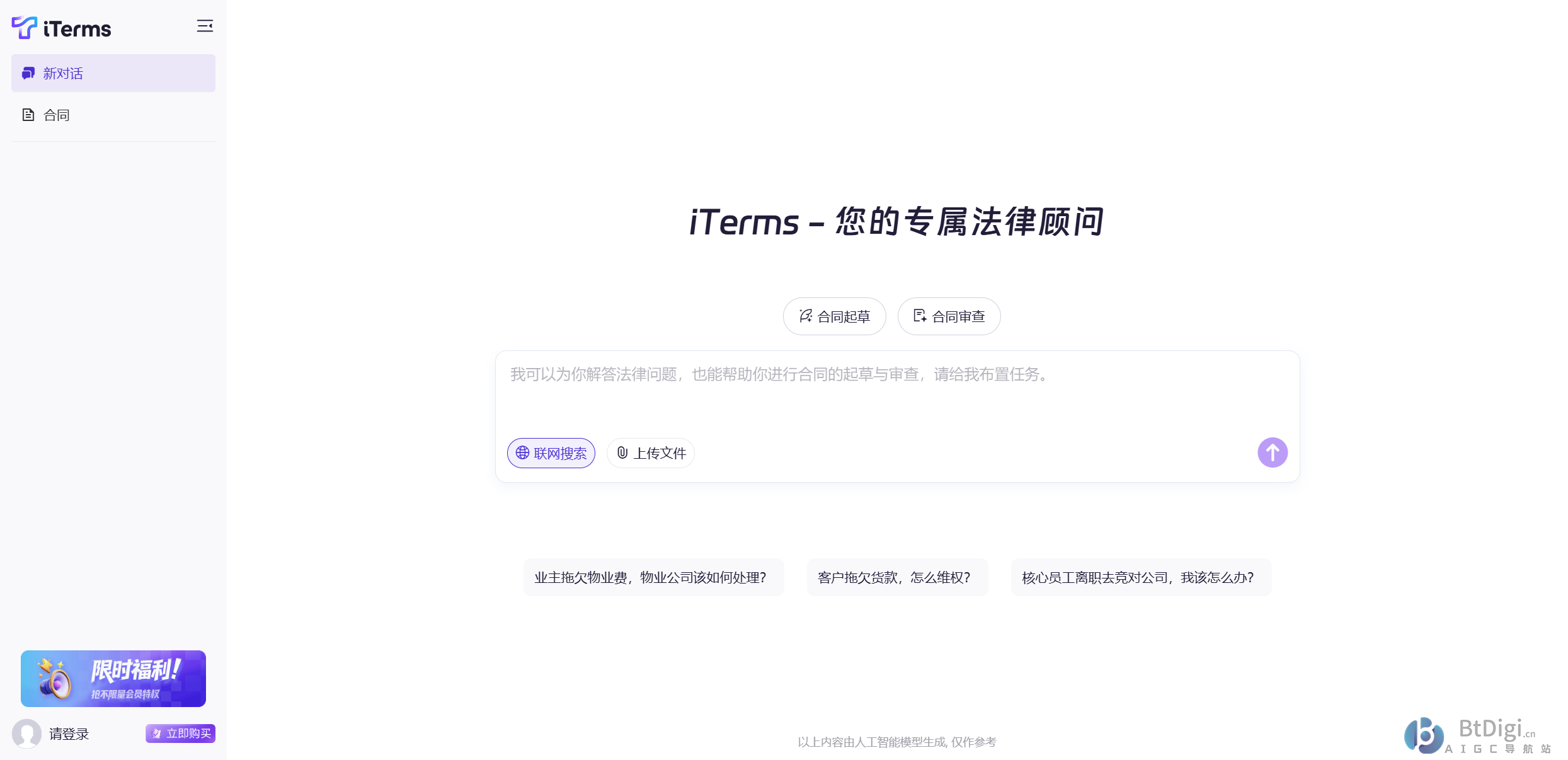Viewport: 1568px width, 760px height.
Task: Select the 新对话 chat icon
Action: [27, 73]
